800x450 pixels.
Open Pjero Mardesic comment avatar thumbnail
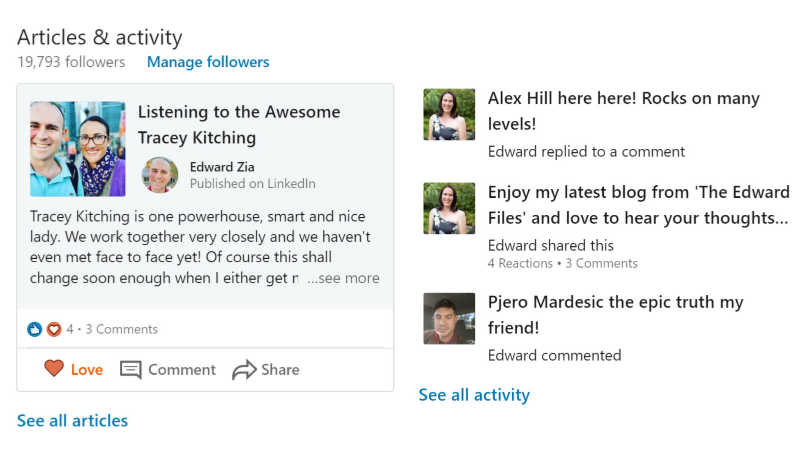coord(449,318)
